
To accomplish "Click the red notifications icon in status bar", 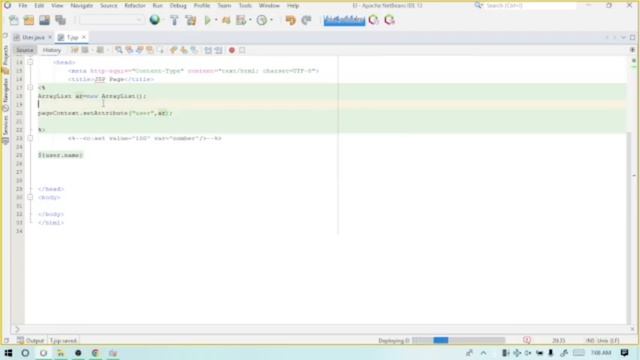I will (x=527, y=340).
